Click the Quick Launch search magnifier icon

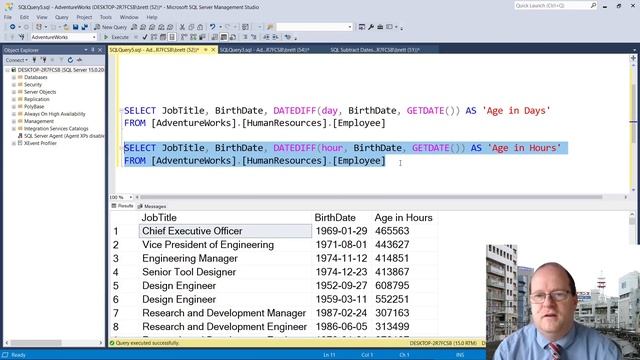coord(593,5)
